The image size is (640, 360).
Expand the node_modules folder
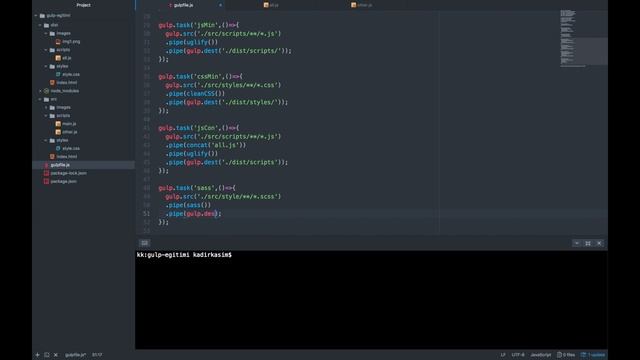click(40, 91)
